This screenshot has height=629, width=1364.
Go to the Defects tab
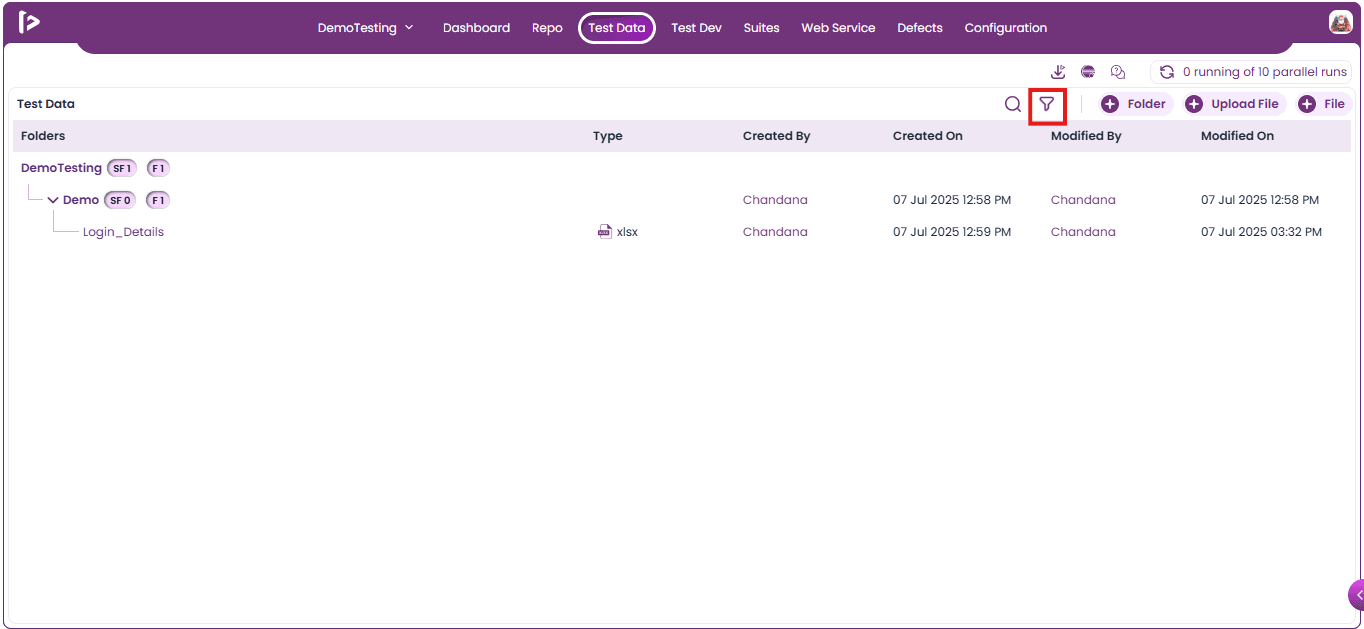(920, 28)
